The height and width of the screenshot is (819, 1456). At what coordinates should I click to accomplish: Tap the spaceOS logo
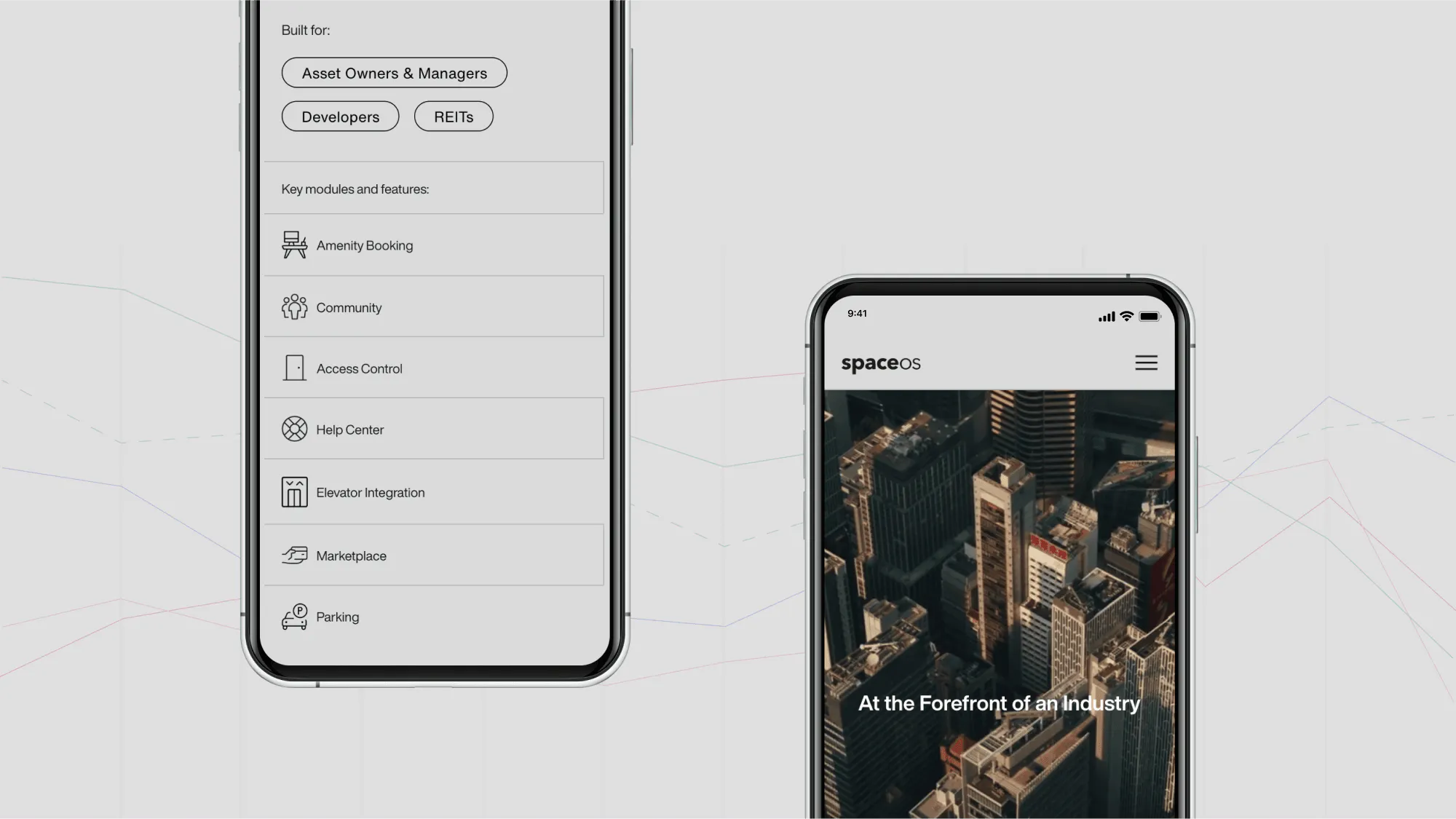click(x=880, y=363)
